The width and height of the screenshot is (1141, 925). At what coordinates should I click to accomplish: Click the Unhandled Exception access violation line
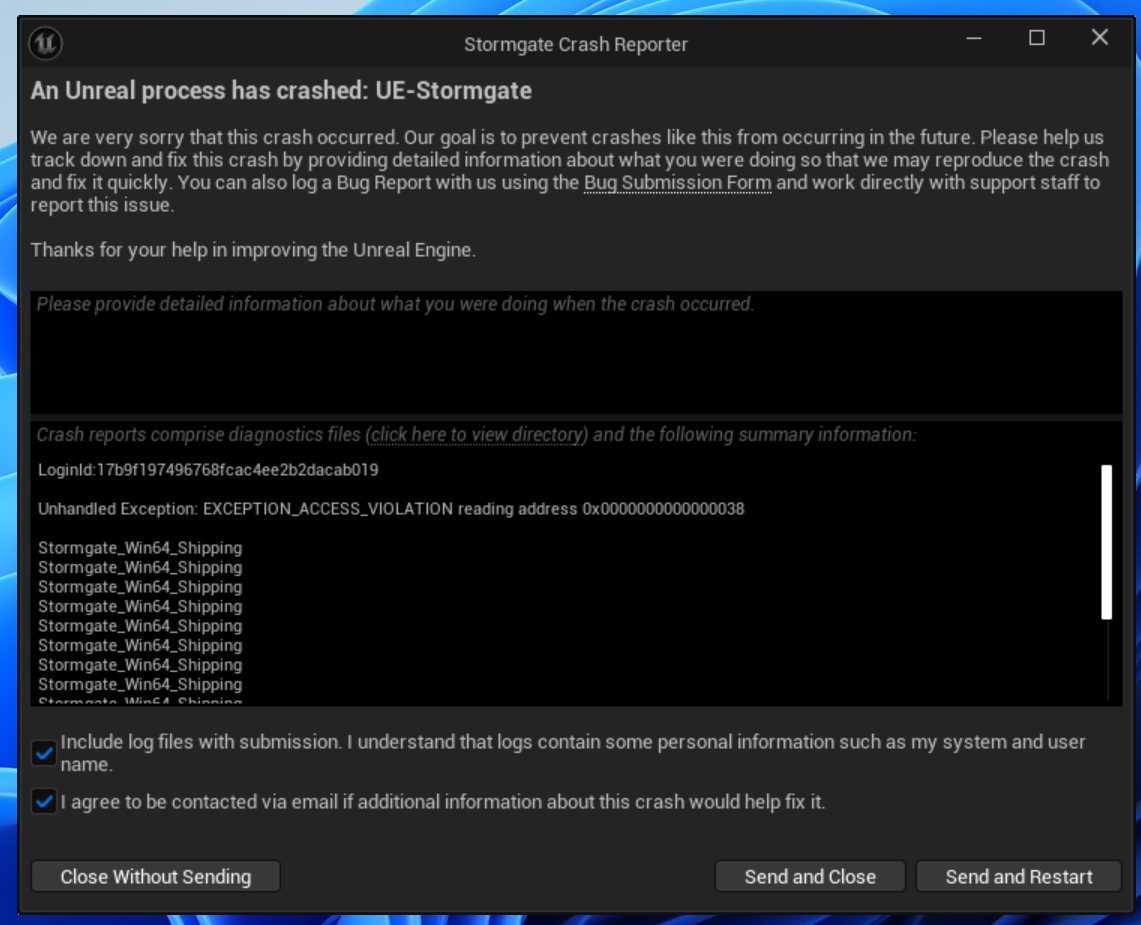pos(391,509)
